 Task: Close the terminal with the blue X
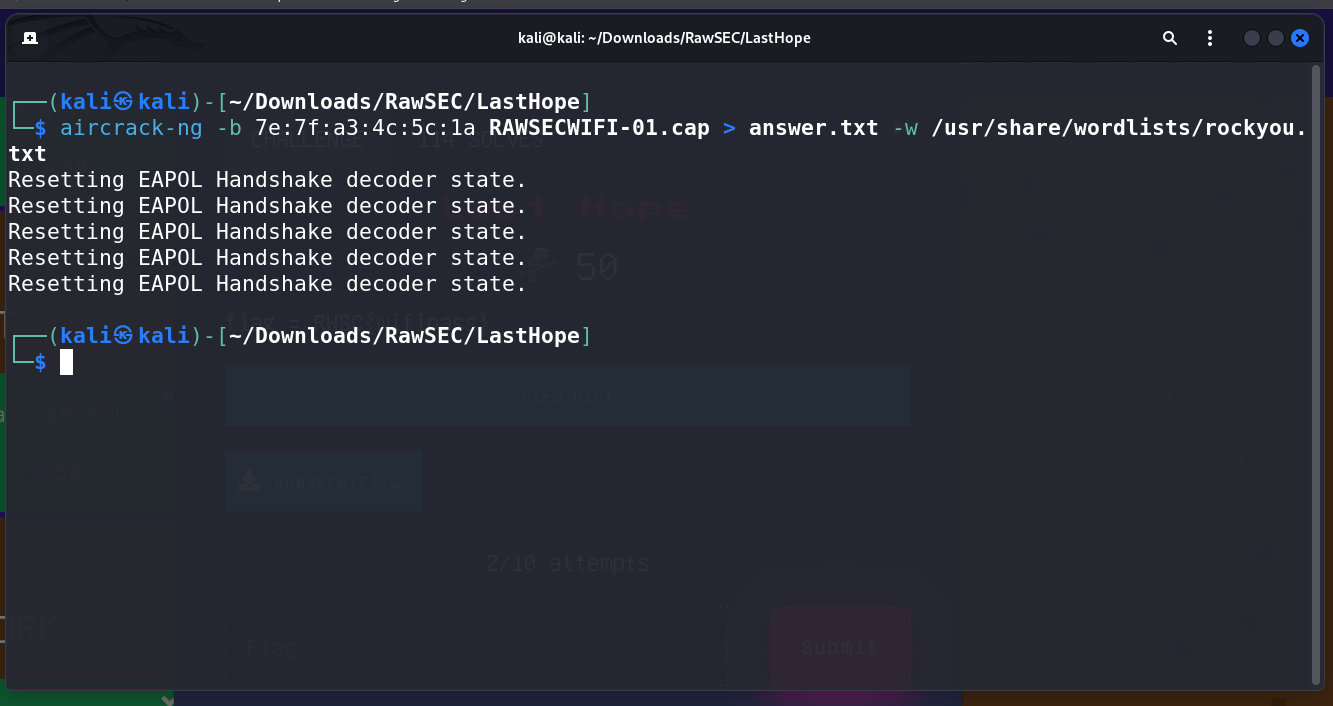[x=1300, y=38]
